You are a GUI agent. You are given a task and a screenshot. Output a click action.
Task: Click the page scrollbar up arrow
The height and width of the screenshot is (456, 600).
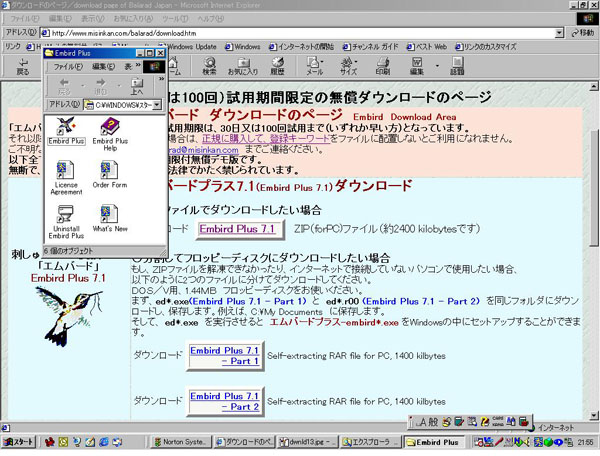click(593, 87)
